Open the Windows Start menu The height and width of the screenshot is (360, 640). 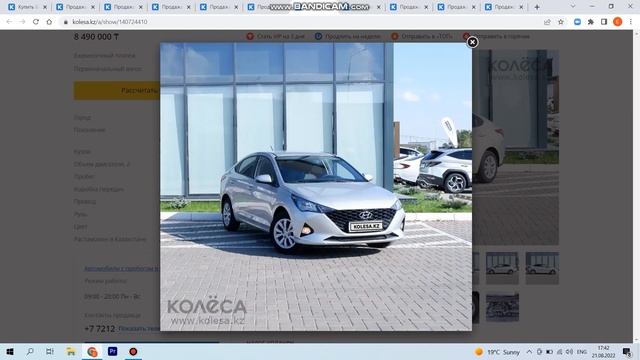pyautogui.click(x=10, y=351)
